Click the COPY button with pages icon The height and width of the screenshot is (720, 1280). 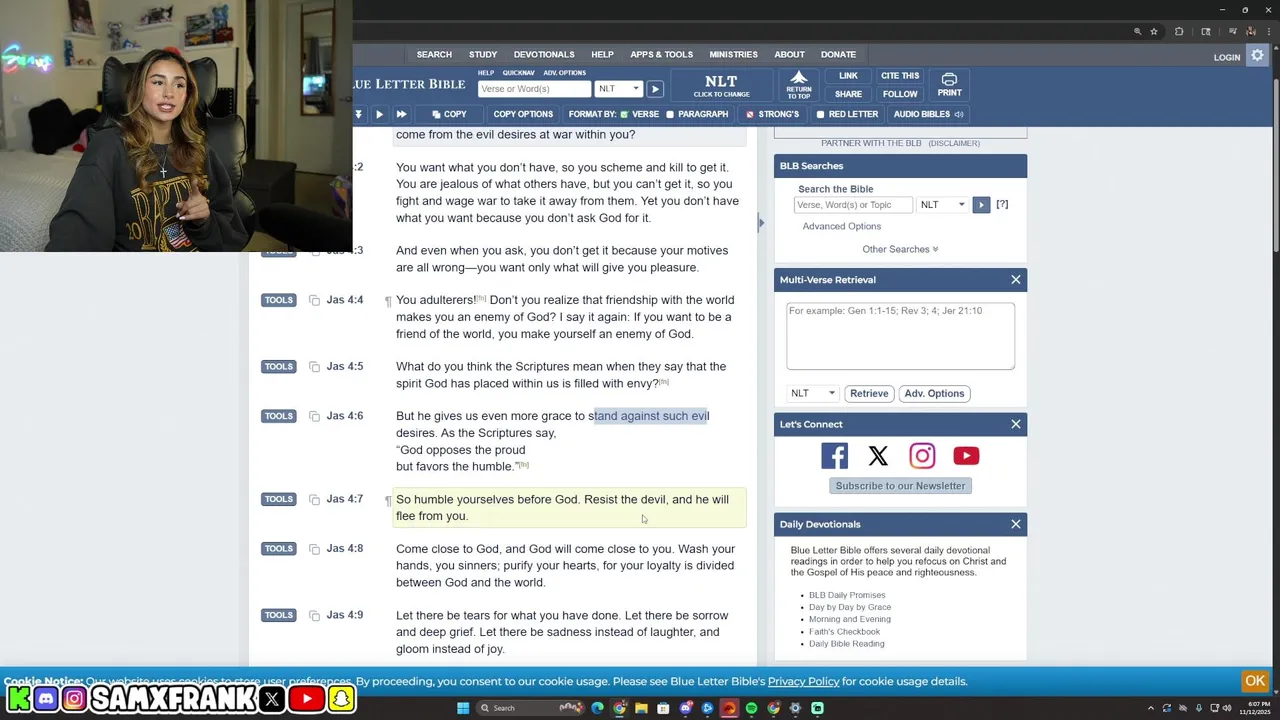pos(448,114)
